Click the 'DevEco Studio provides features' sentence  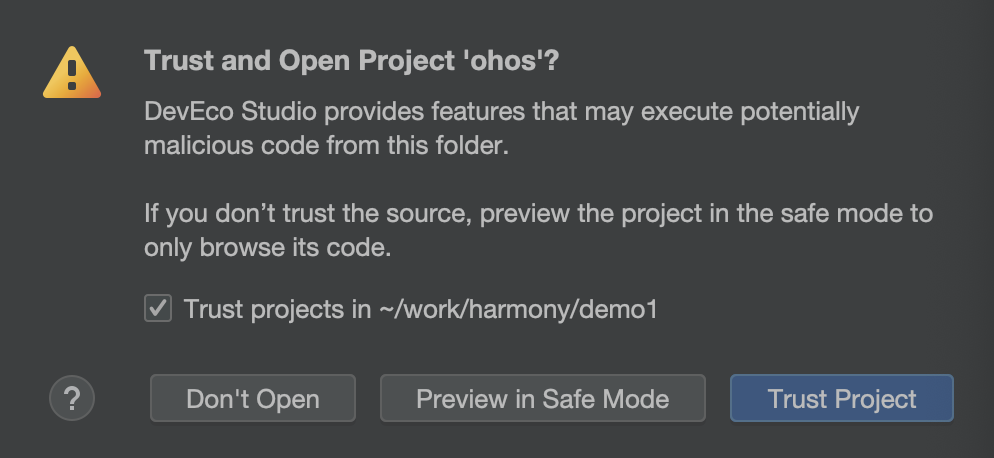click(337, 112)
